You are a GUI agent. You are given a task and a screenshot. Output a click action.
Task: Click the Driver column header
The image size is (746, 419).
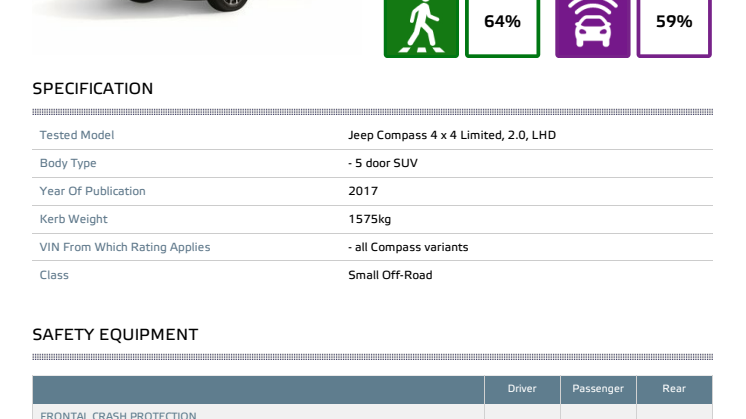point(522,389)
